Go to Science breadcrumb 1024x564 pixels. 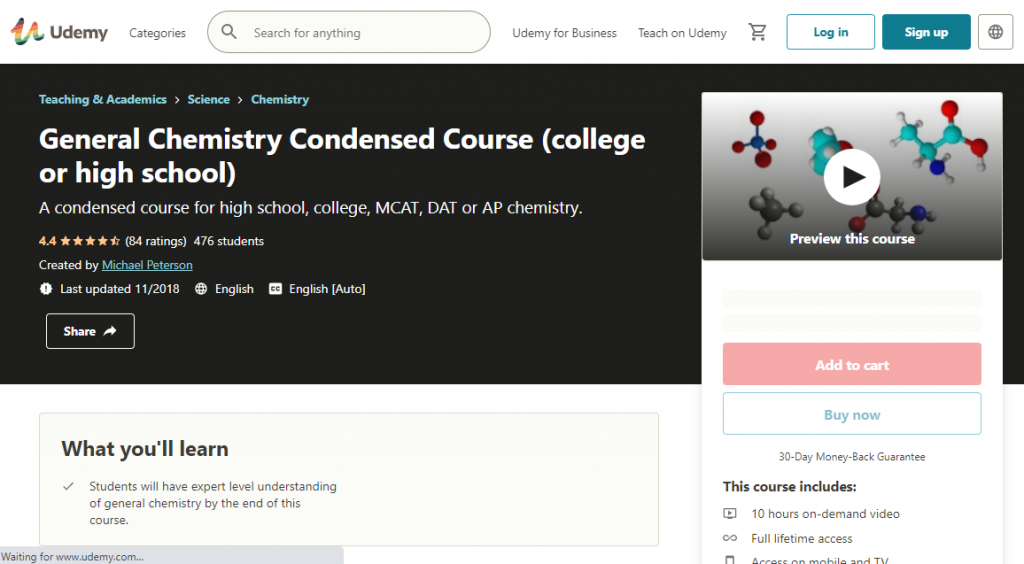[208, 100]
